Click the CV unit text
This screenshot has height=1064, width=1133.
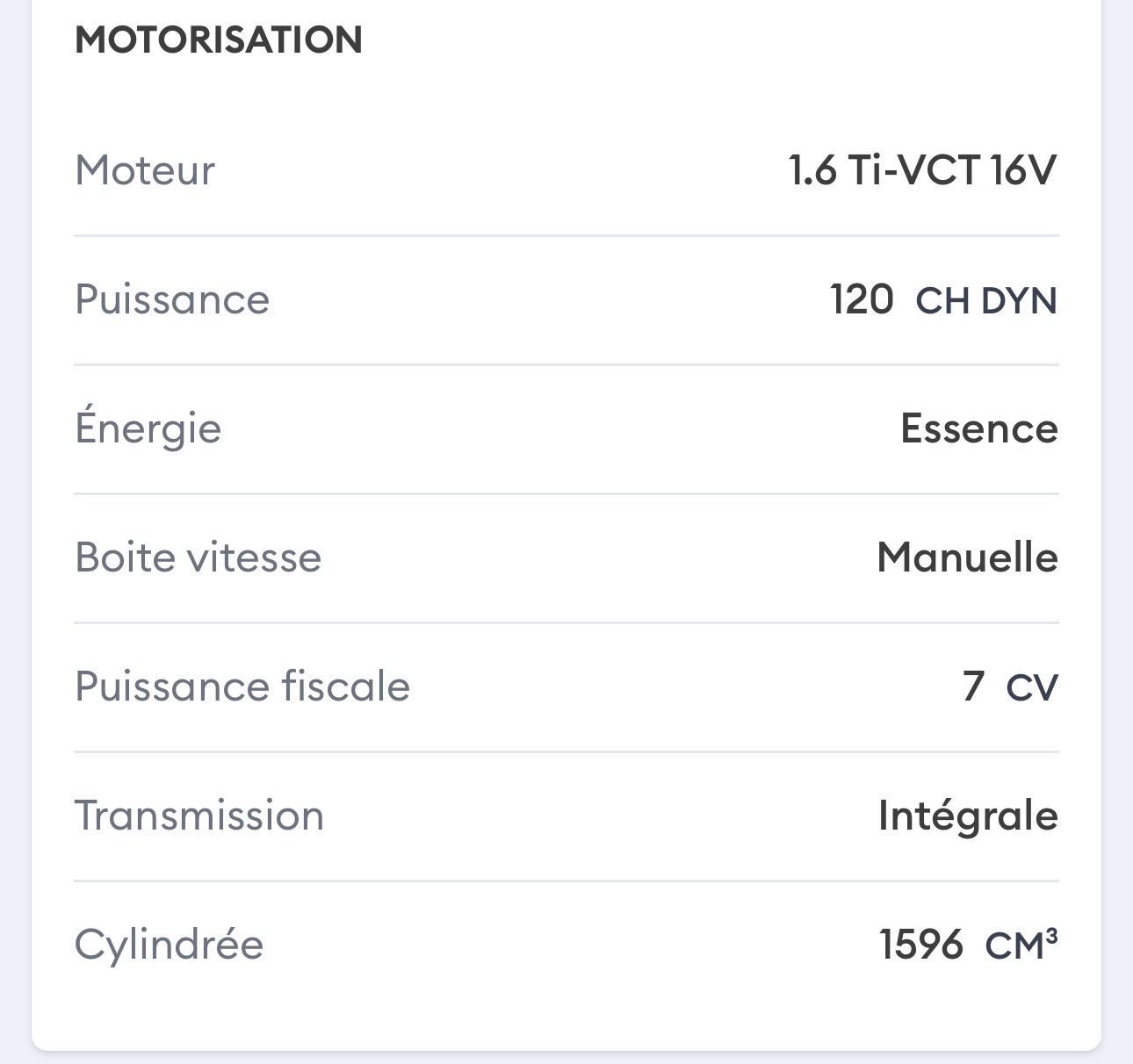pos(1032,688)
